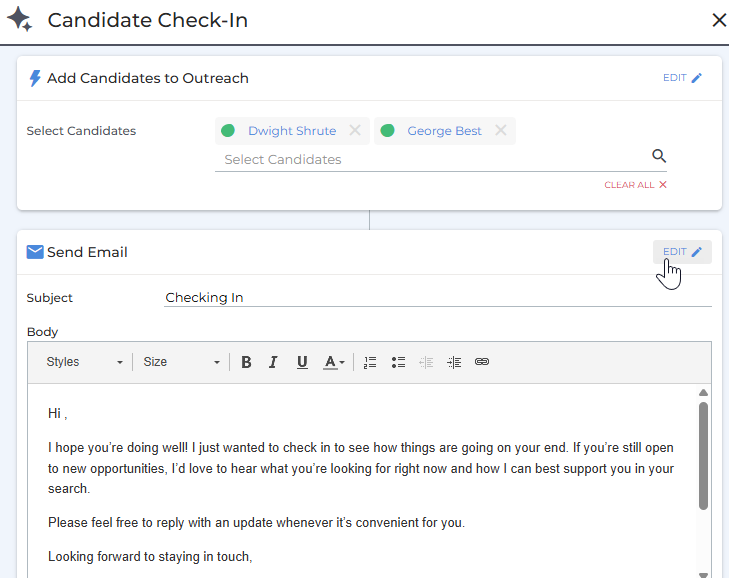Screen dimensions: 729x578
Task: Insert a numbered list
Action: (370, 362)
